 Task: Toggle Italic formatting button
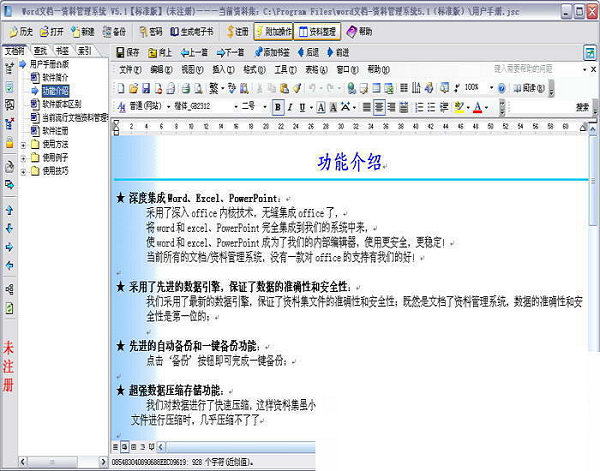pyautogui.click(x=289, y=107)
